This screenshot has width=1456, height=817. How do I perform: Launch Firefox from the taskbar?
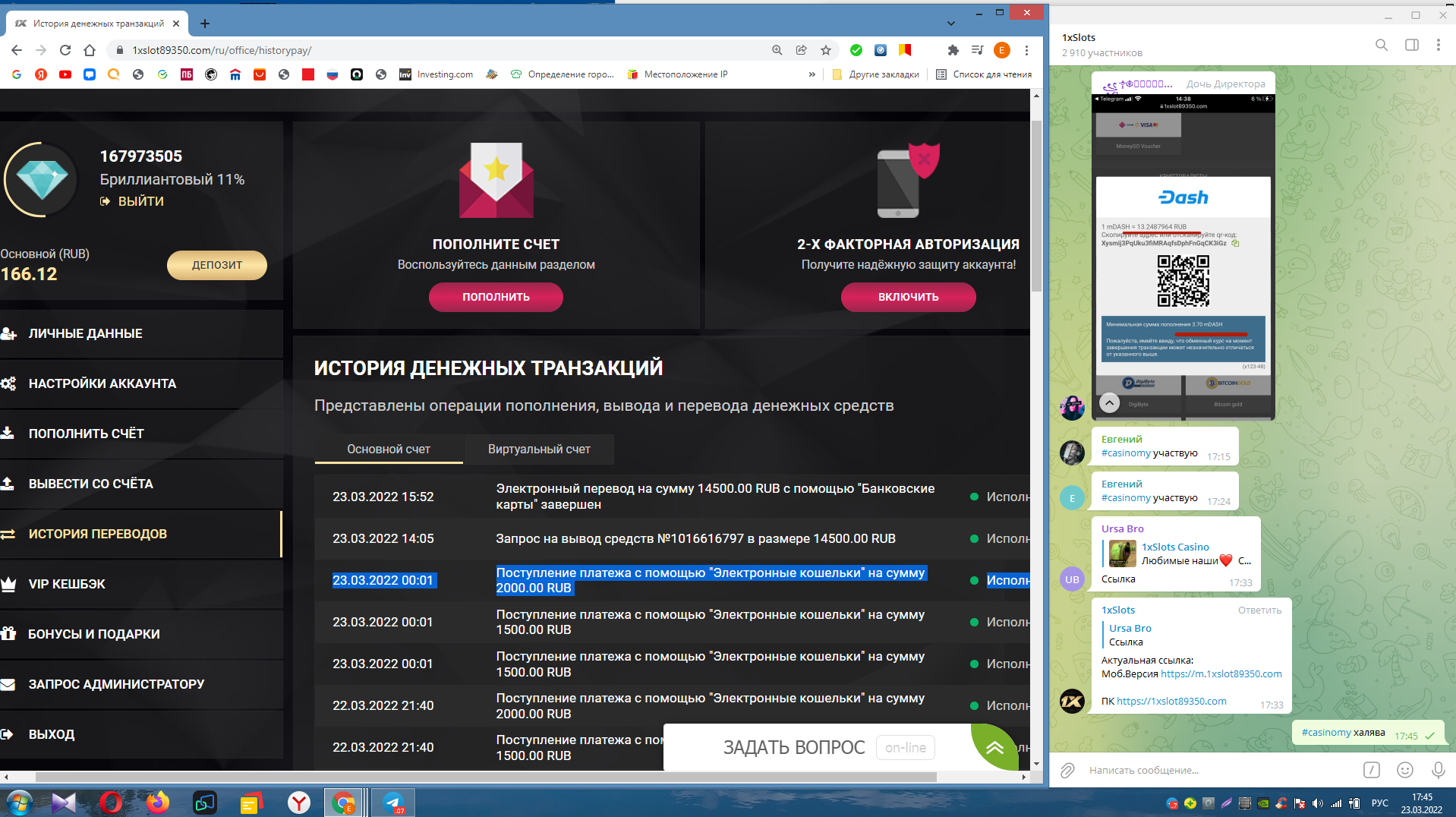click(157, 803)
